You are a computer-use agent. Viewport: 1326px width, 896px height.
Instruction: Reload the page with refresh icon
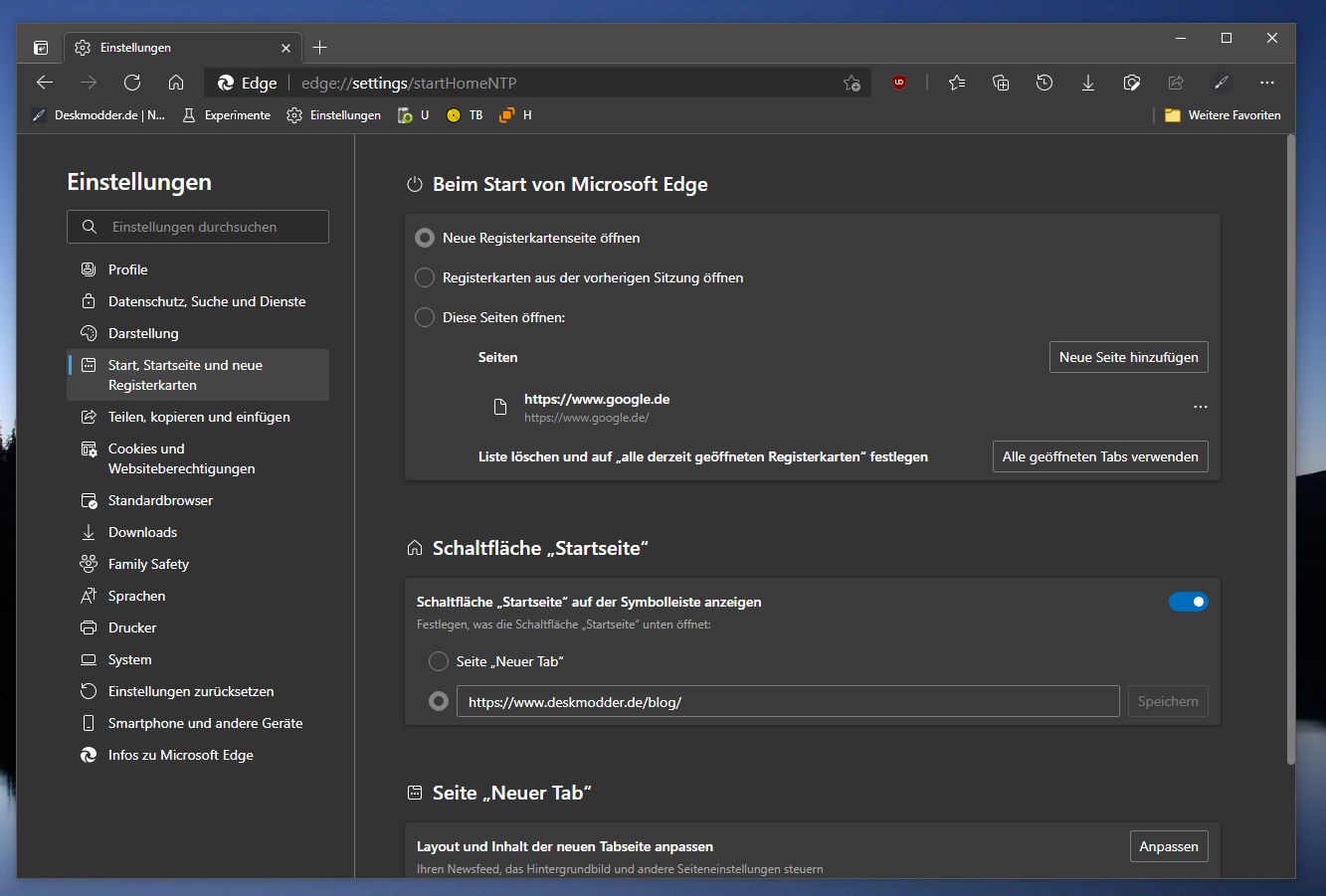click(131, 83)
